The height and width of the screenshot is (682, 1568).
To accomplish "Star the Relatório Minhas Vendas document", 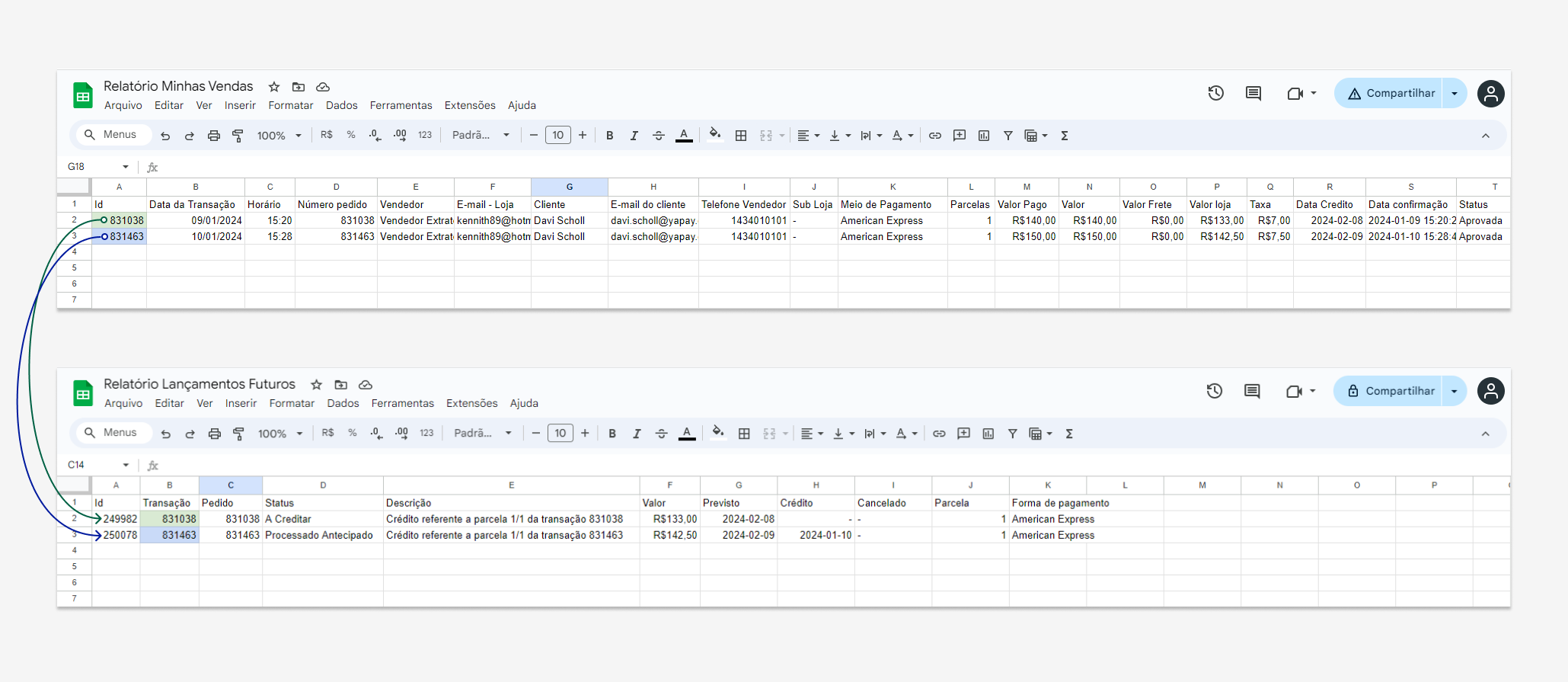I will click(274, 87).
